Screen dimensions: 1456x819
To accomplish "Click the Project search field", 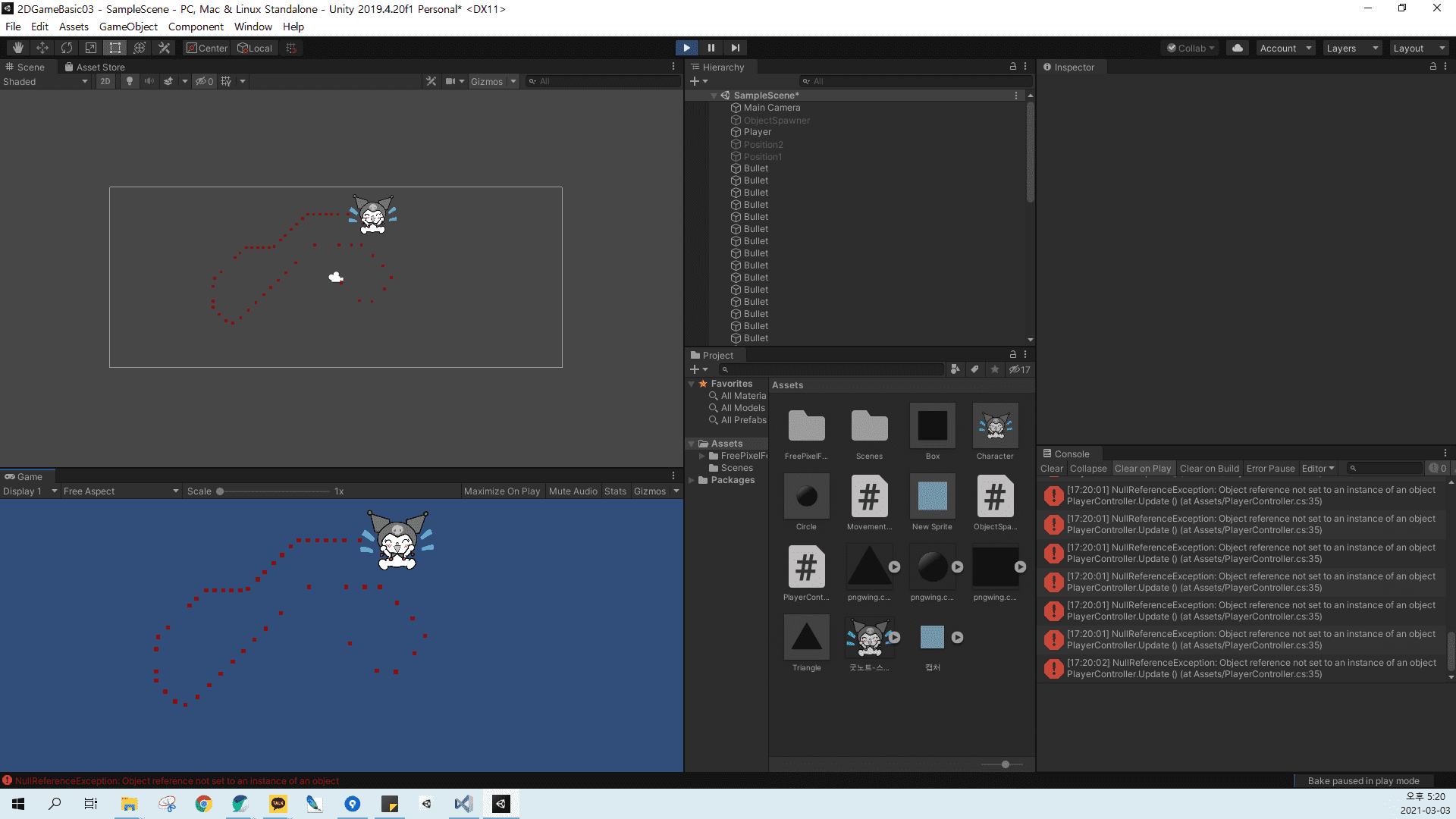I will click(831, 369).
